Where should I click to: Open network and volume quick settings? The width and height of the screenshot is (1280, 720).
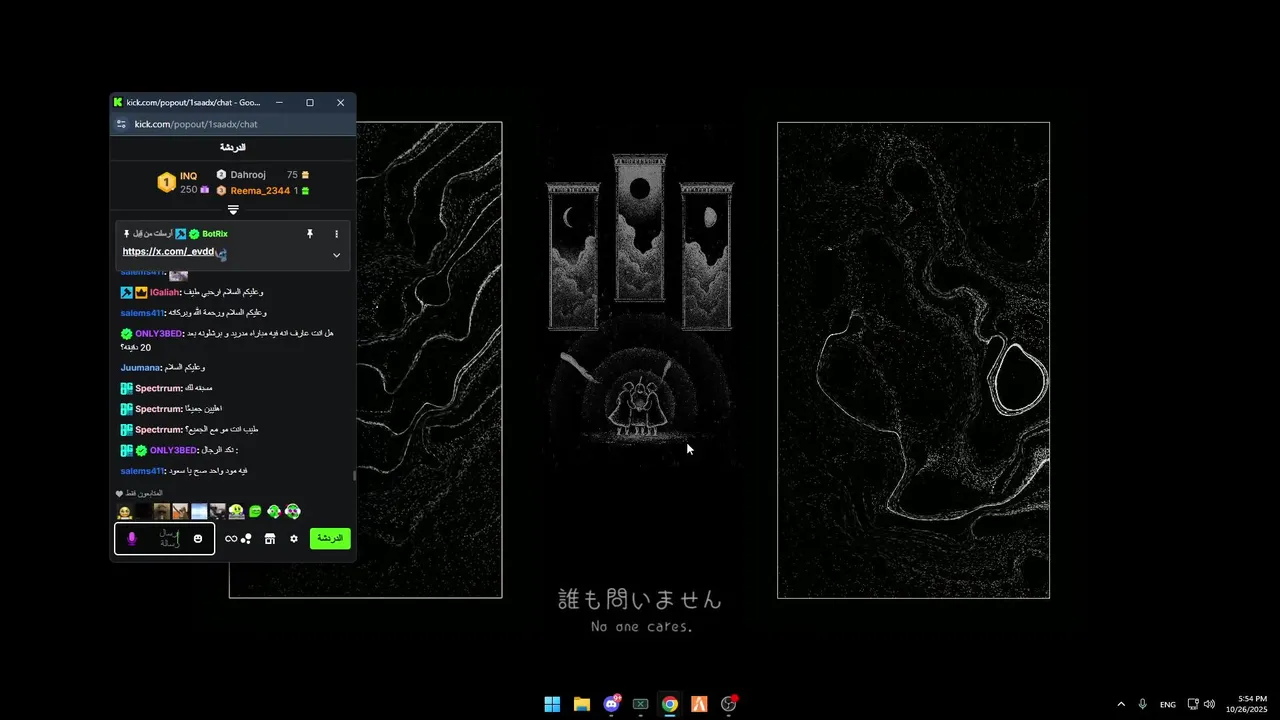1201,704
